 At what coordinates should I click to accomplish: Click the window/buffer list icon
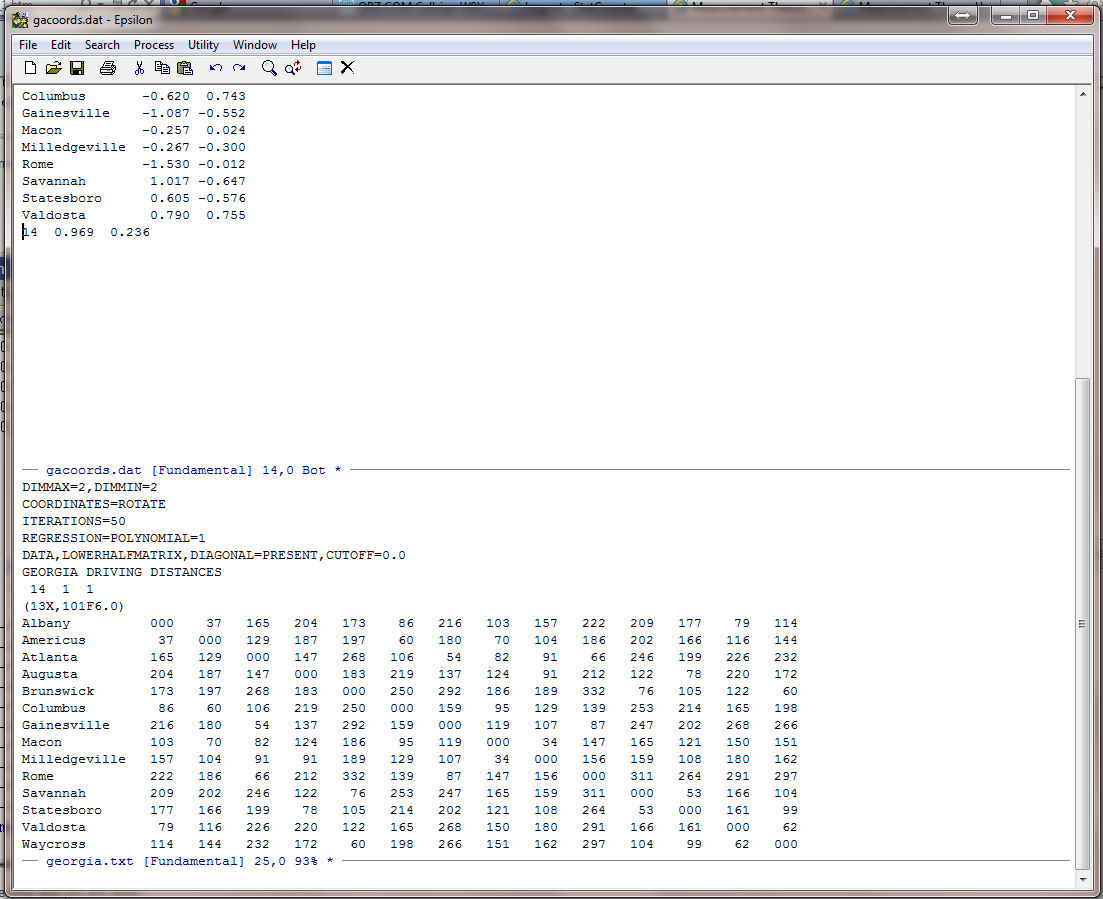(324, 68)
